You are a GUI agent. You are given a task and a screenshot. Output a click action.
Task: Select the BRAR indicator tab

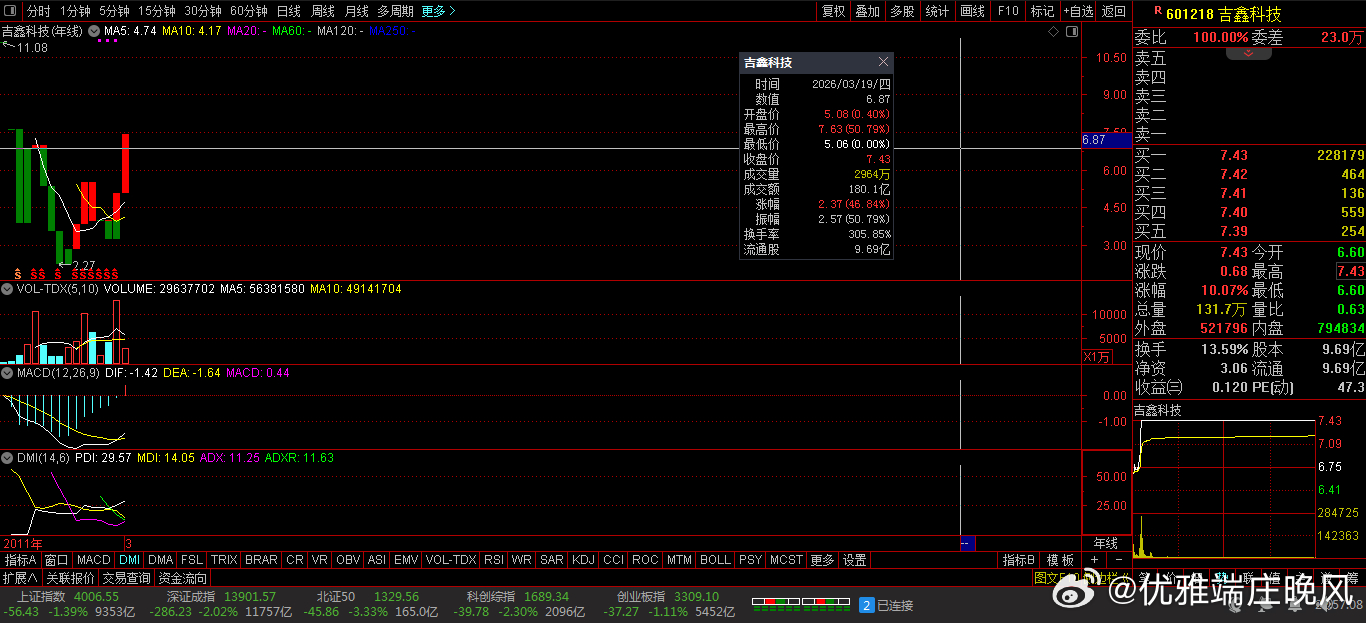pos(262,560)
